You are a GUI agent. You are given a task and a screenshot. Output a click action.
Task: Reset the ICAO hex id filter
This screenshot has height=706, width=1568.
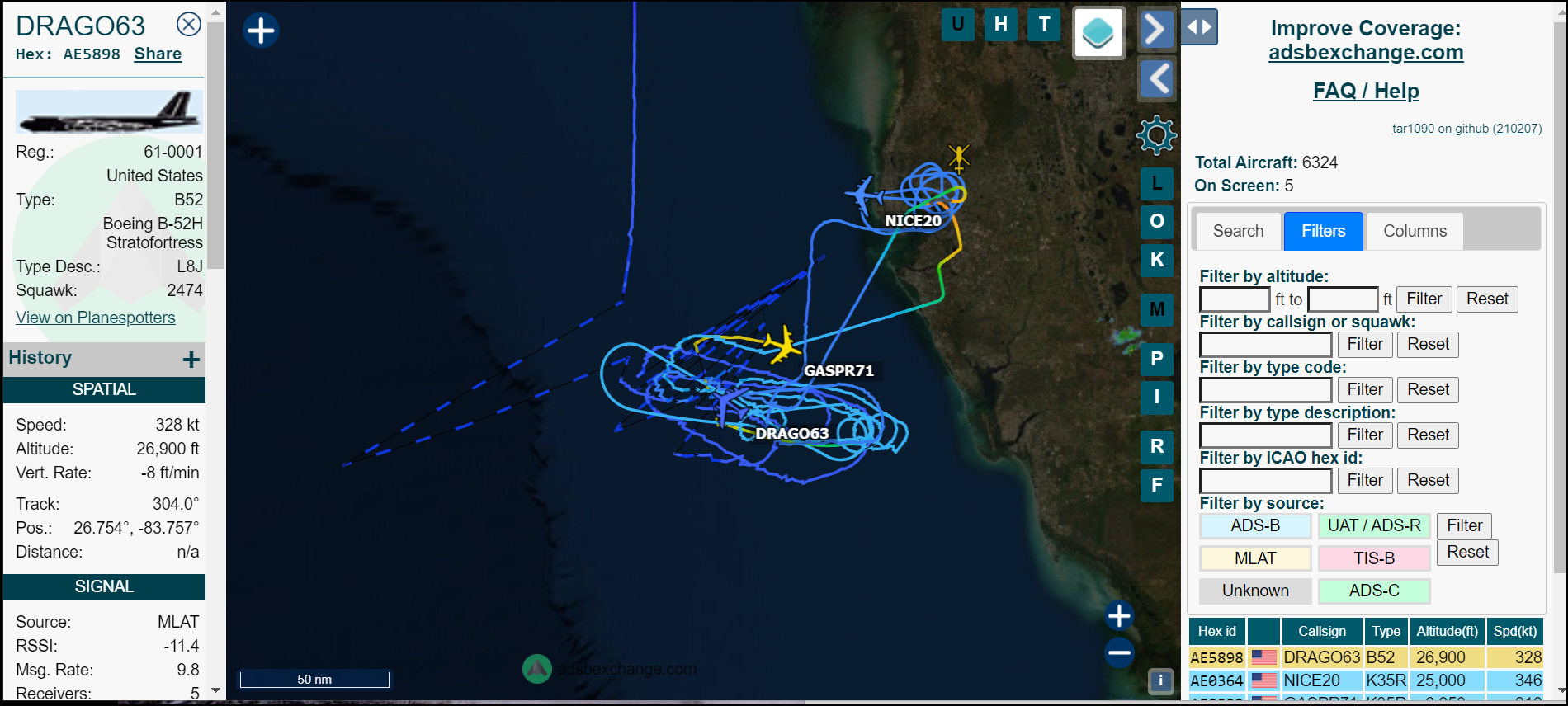pyautogui.click(x=1428, y=480)
